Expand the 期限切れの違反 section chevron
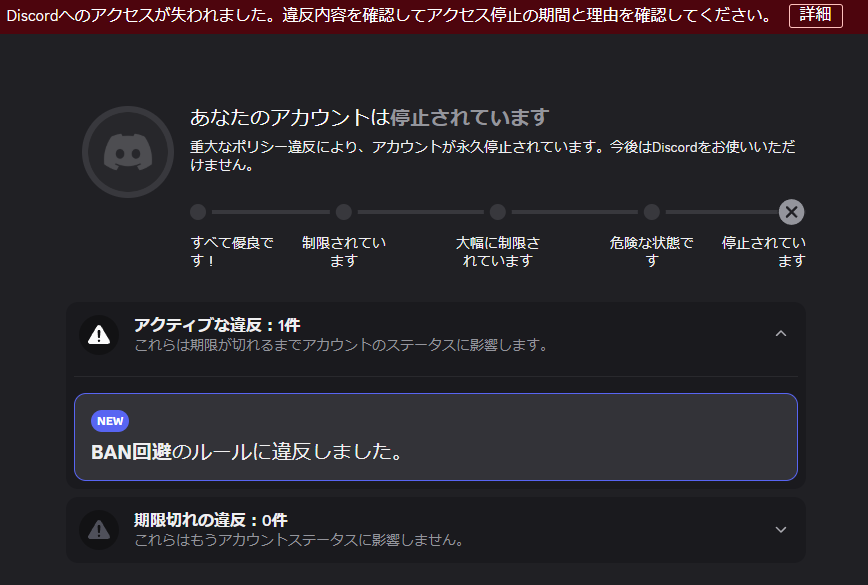Viewport: 868px width, 585px height. tap(781, 530)
